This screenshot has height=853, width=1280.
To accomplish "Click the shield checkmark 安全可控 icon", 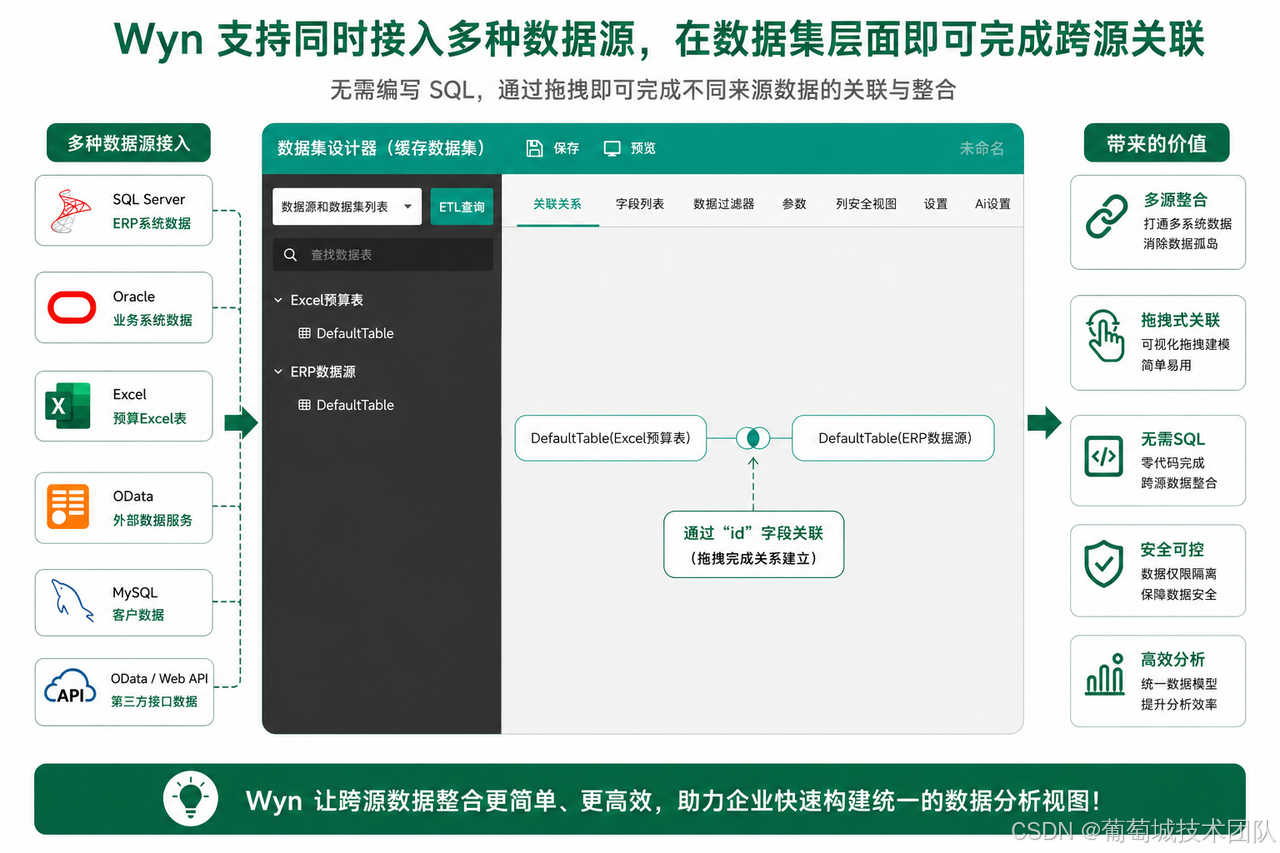I will point(1104,565).
